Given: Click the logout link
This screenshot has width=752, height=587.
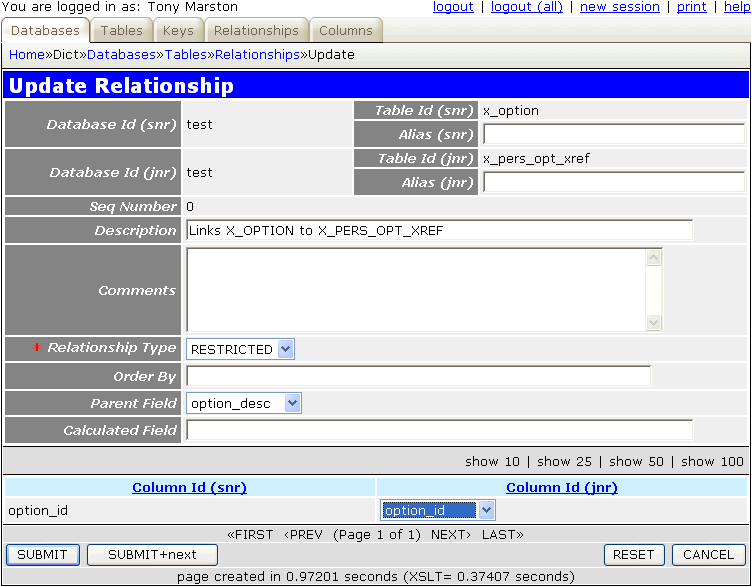Looking at the screenshot, I should click(x=453, y=7).
